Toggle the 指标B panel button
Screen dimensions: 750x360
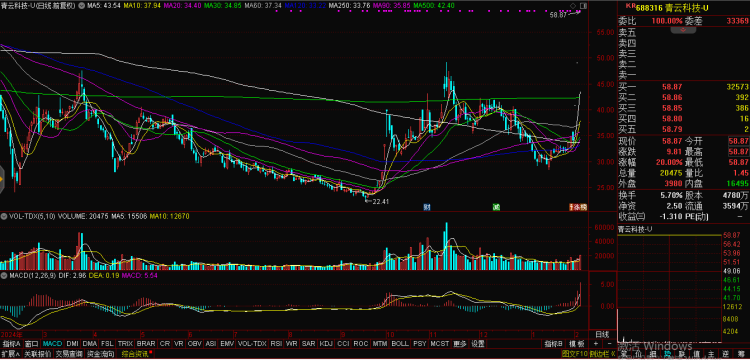tap(552, 344)
